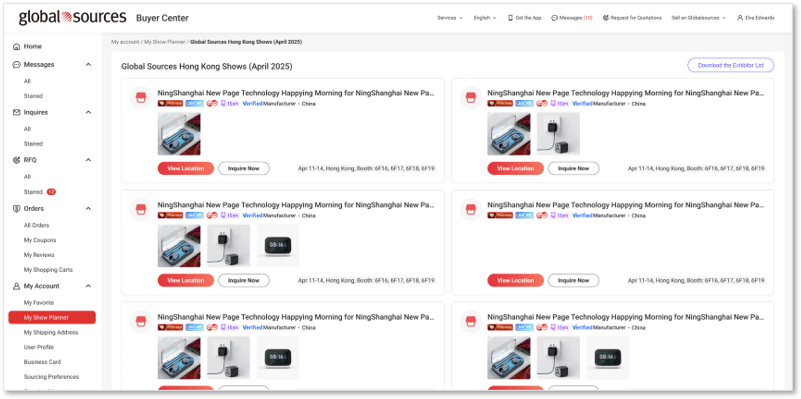Click View Location on first exhibitor card
The width and height of the screenshot is (801, 399).
(185, 169)
